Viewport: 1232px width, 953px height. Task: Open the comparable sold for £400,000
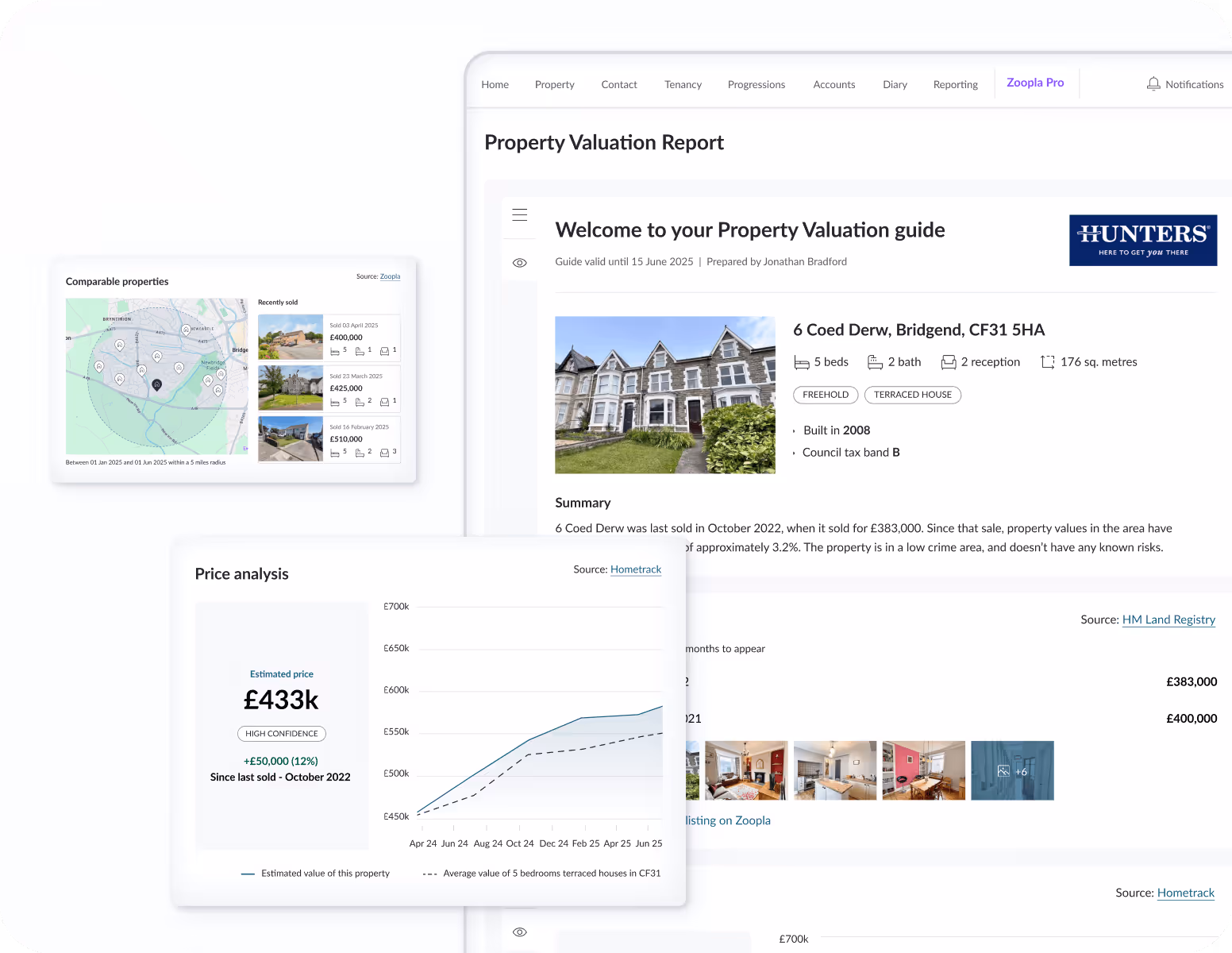[329, 338]
